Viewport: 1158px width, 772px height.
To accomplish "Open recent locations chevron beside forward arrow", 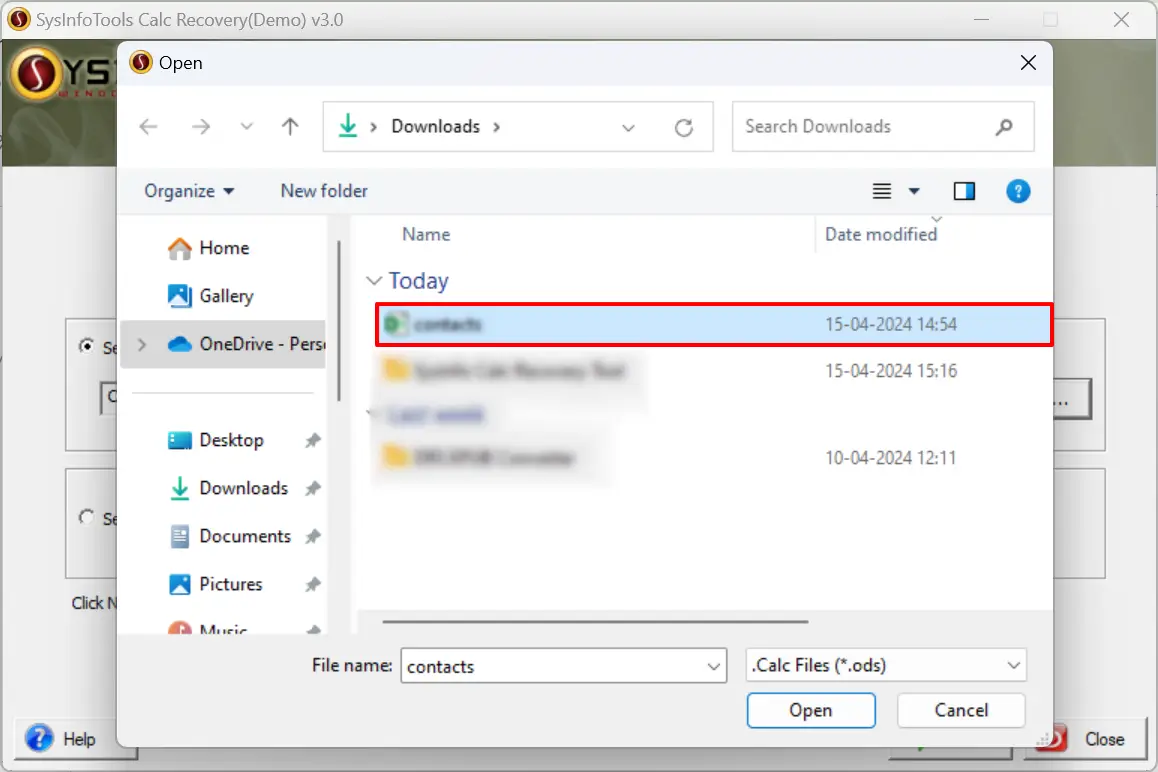I will click(x=247, y=127).
